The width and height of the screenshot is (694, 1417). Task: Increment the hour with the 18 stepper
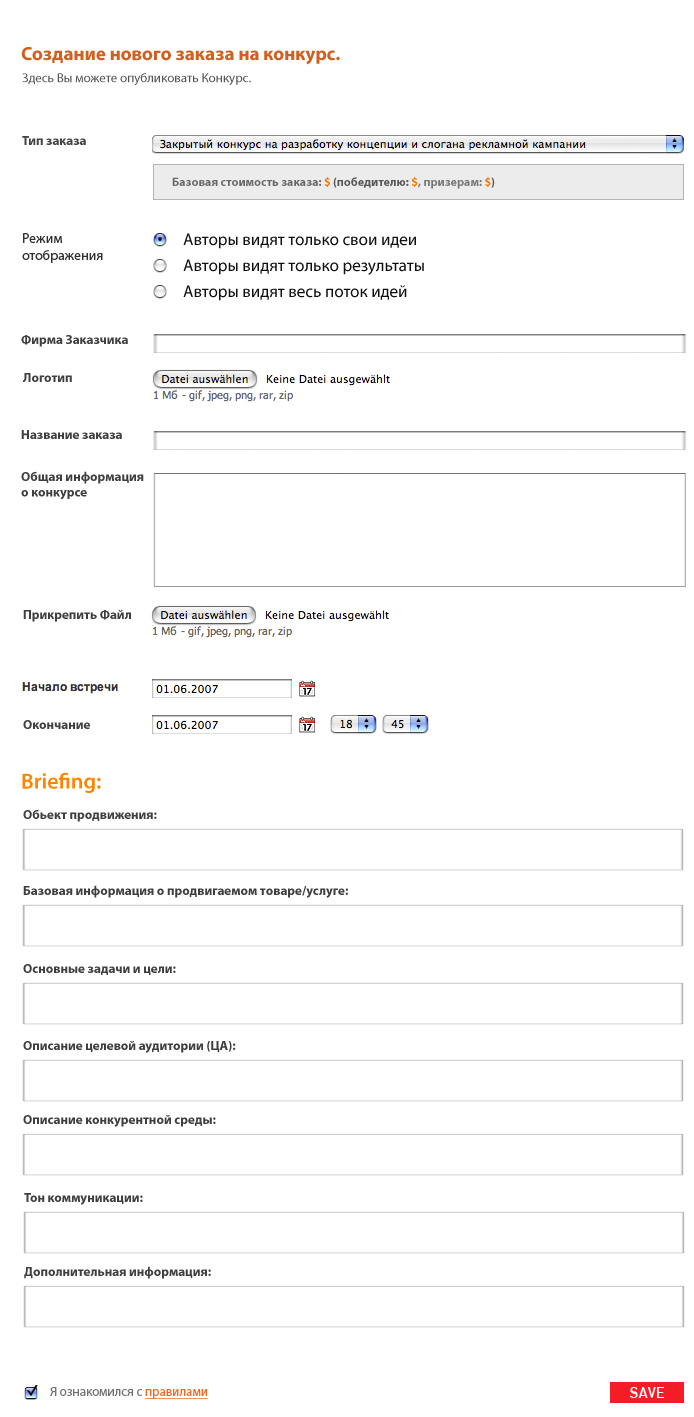(365, 719)
